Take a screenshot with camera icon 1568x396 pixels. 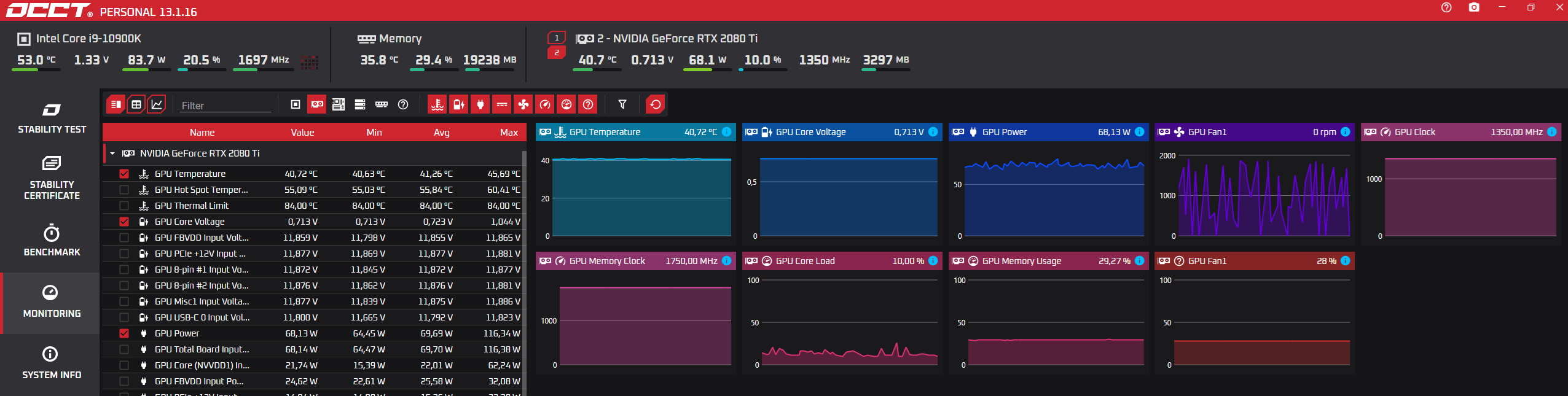(1473, 7)
